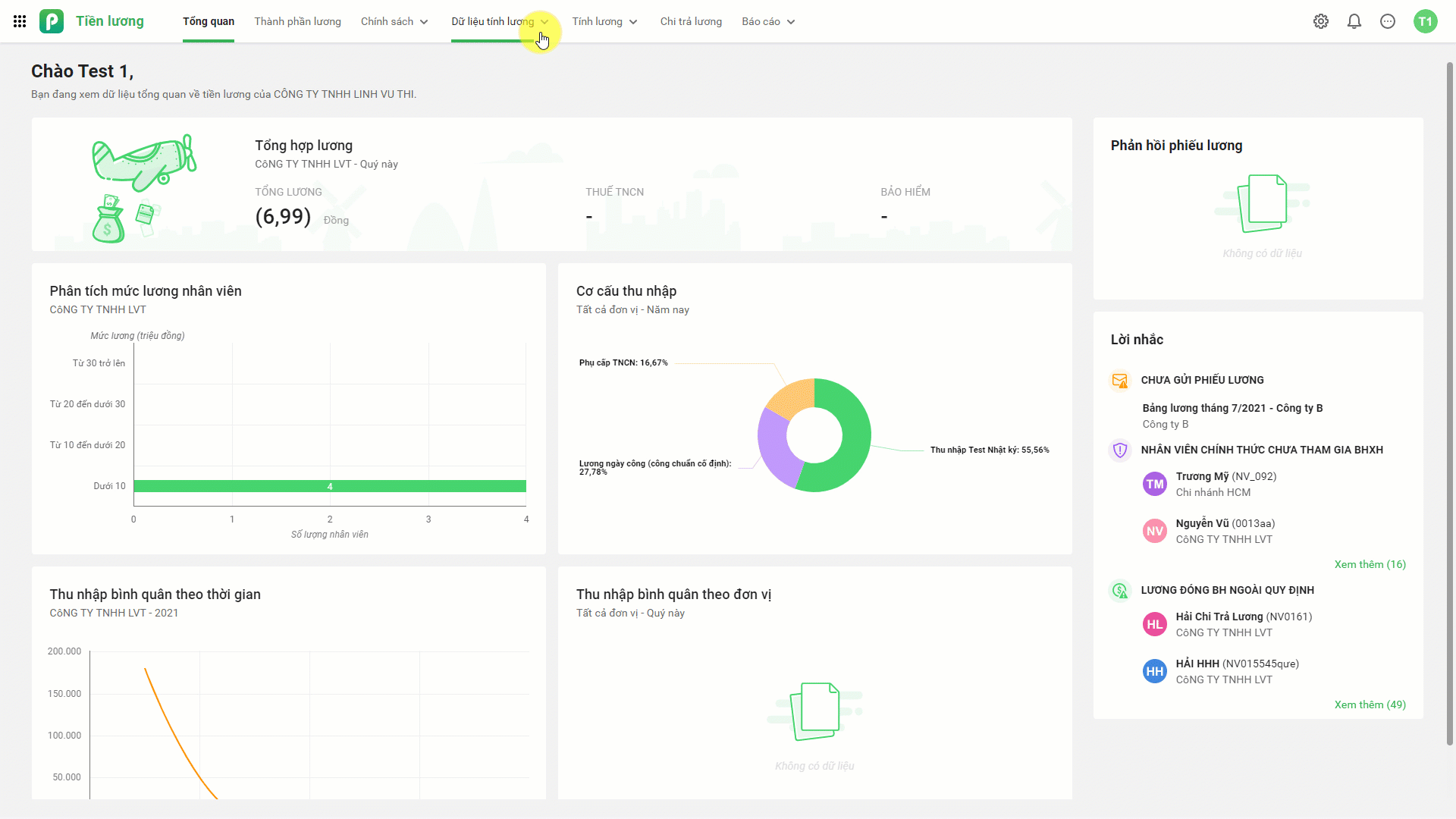Open employee Trương Mỹ (NV_092)
Viewport: 1456px width, 819px height.
pos(1226,476)
